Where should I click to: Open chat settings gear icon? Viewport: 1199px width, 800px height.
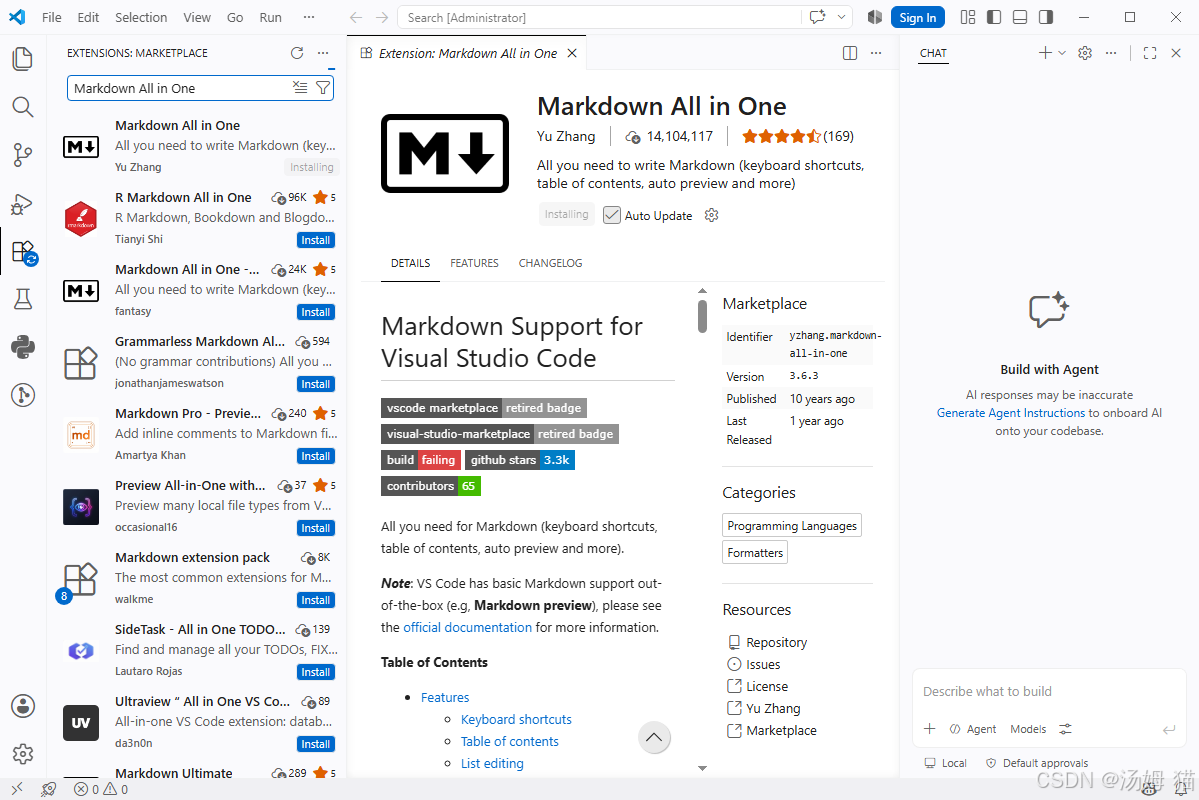[1084, 53]
